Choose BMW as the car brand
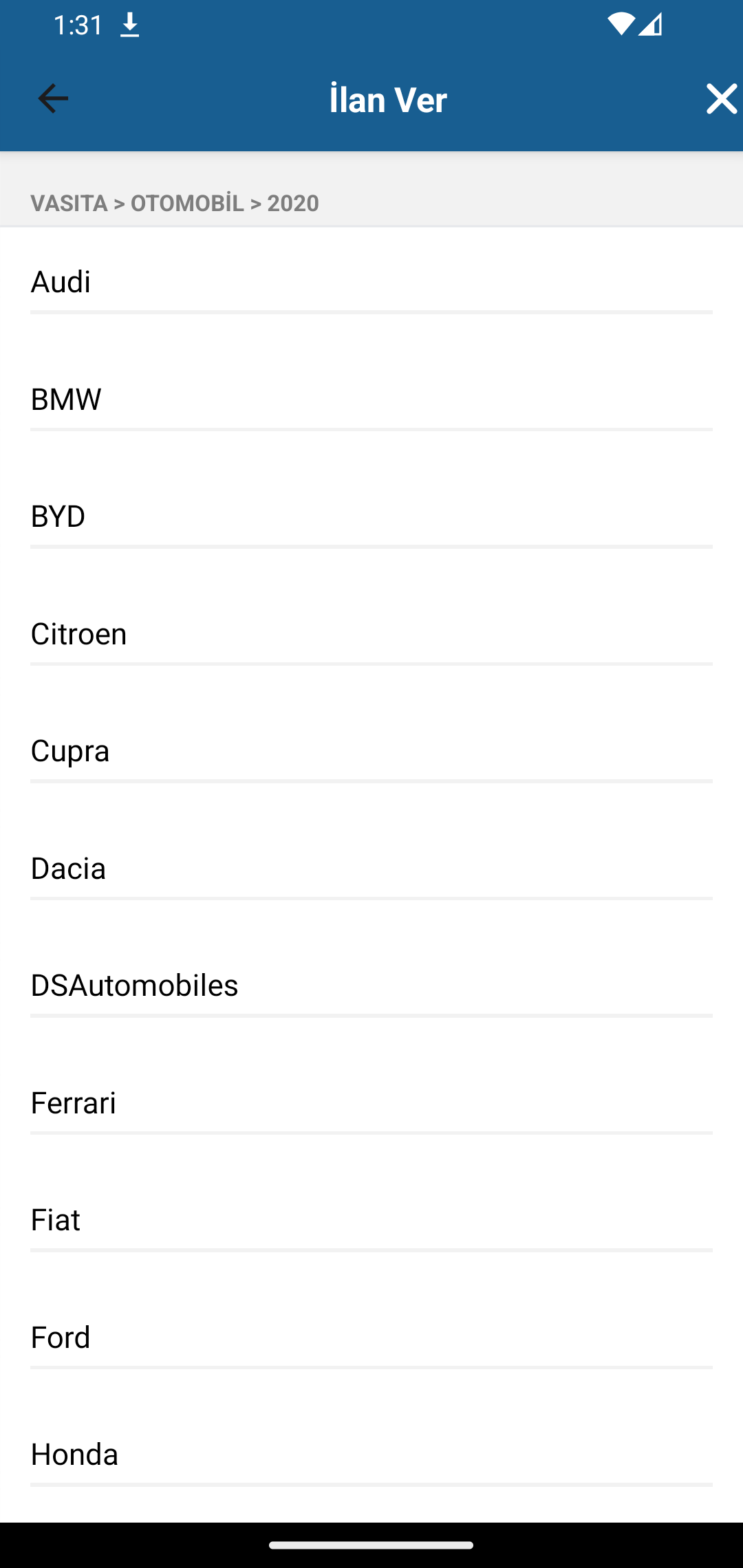 click(x=371, y=400)
